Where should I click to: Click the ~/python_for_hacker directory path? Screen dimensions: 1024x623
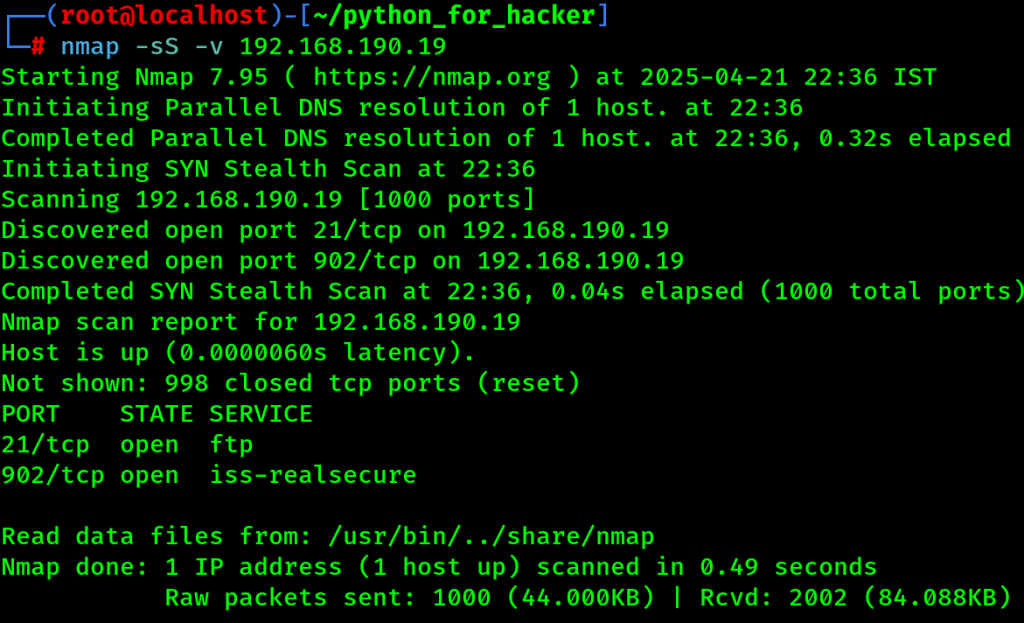(454, 16)
